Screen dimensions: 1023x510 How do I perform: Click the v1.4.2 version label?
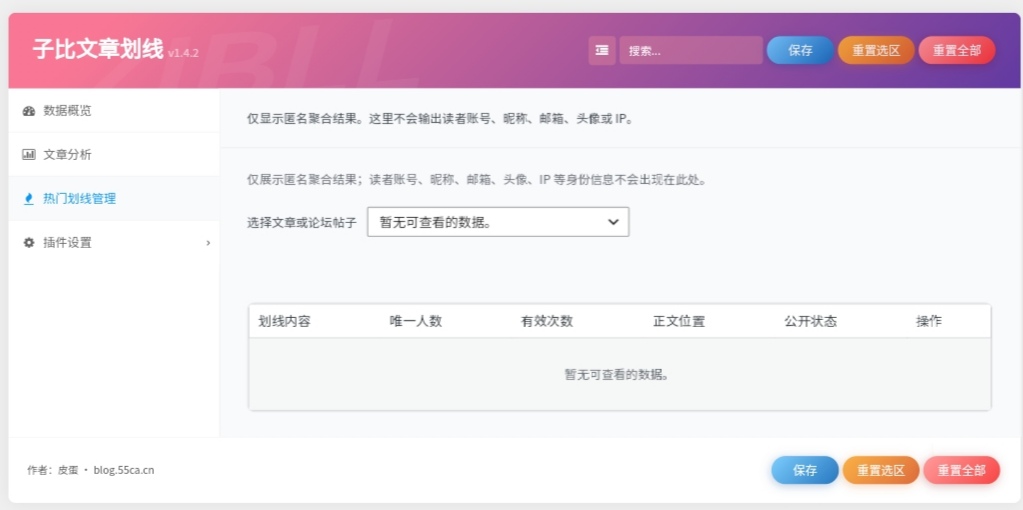[183, 53]
